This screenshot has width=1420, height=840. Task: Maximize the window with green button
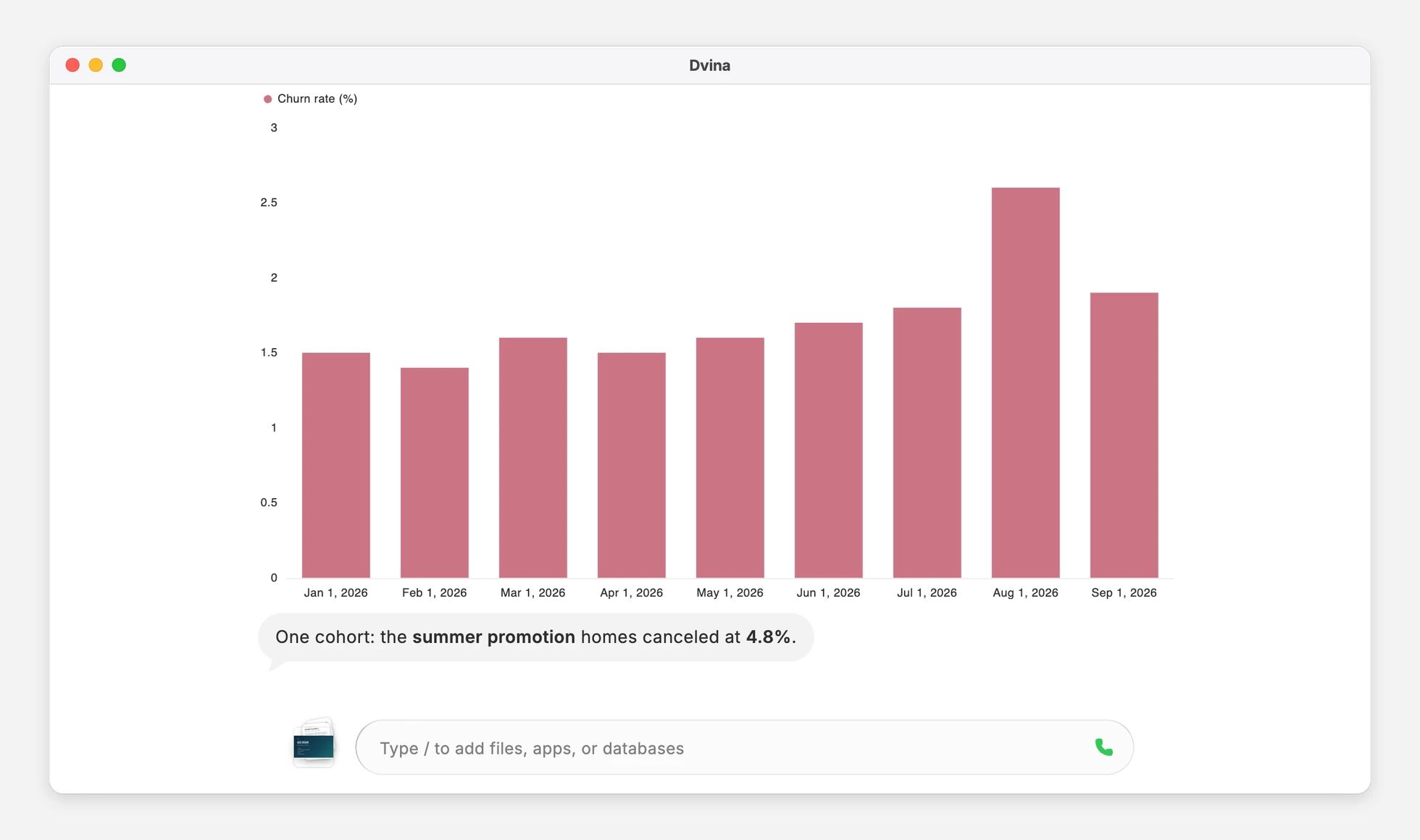pos(119,65)
